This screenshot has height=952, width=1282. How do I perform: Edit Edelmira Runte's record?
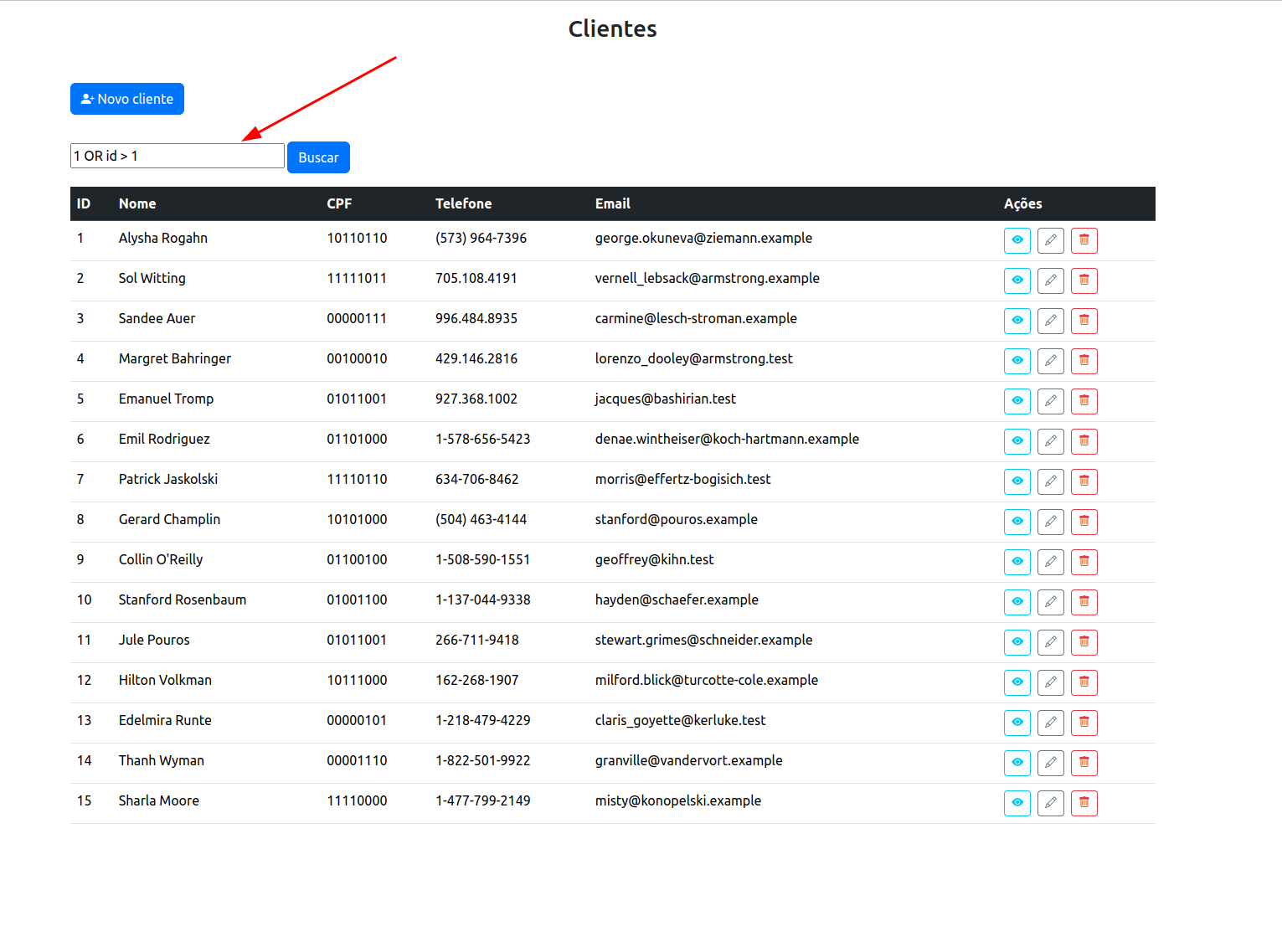(1051, 723)
